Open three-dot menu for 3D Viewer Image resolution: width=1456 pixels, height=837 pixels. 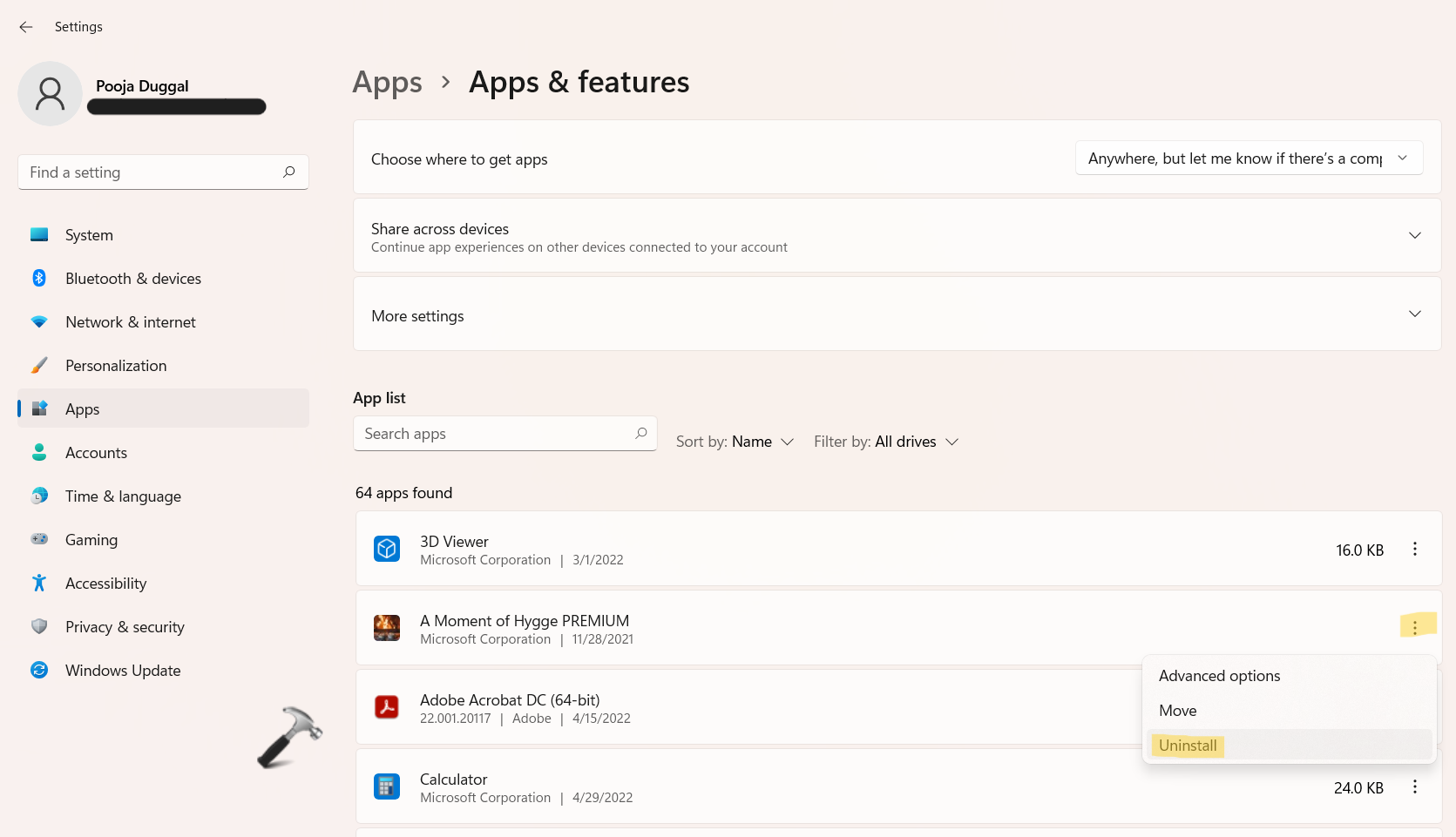pyautogui.click(x=1414, y=549)
